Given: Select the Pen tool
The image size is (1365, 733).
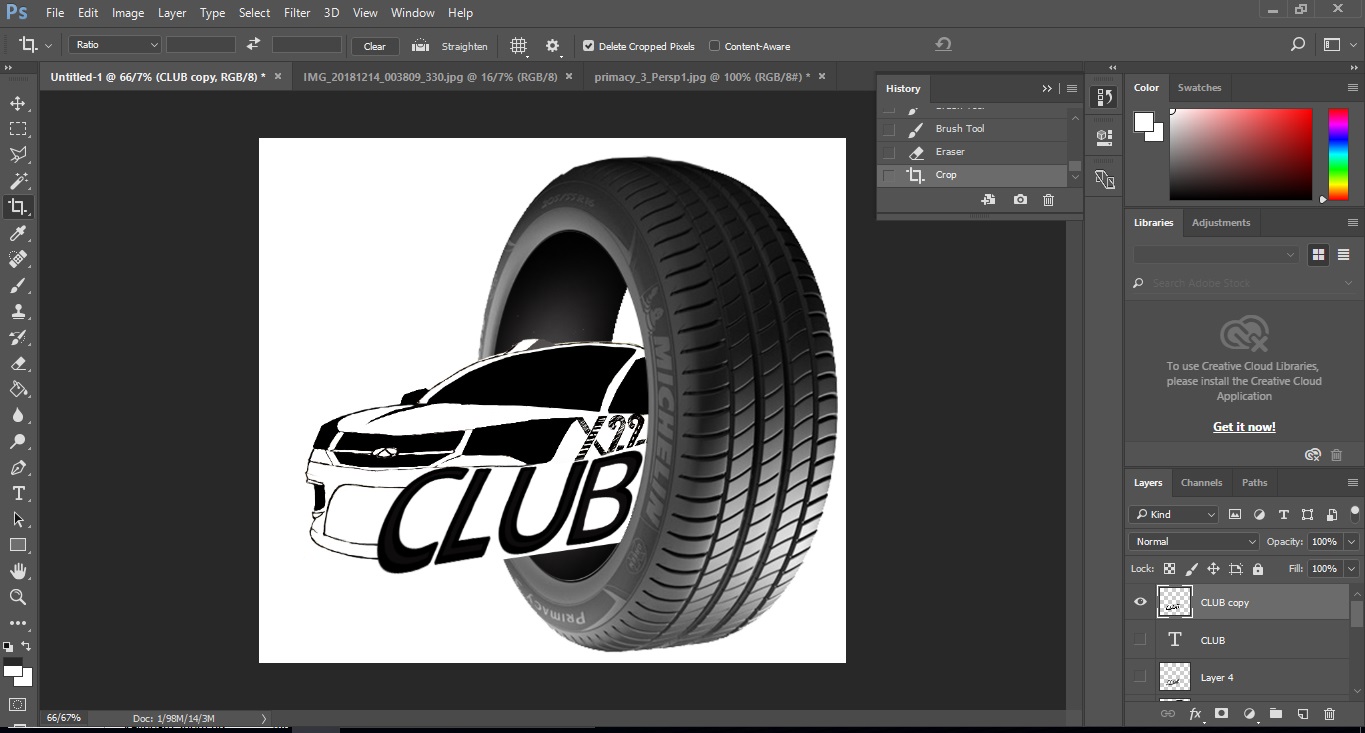Looking at the screenshot, I should tap(18, 467).
